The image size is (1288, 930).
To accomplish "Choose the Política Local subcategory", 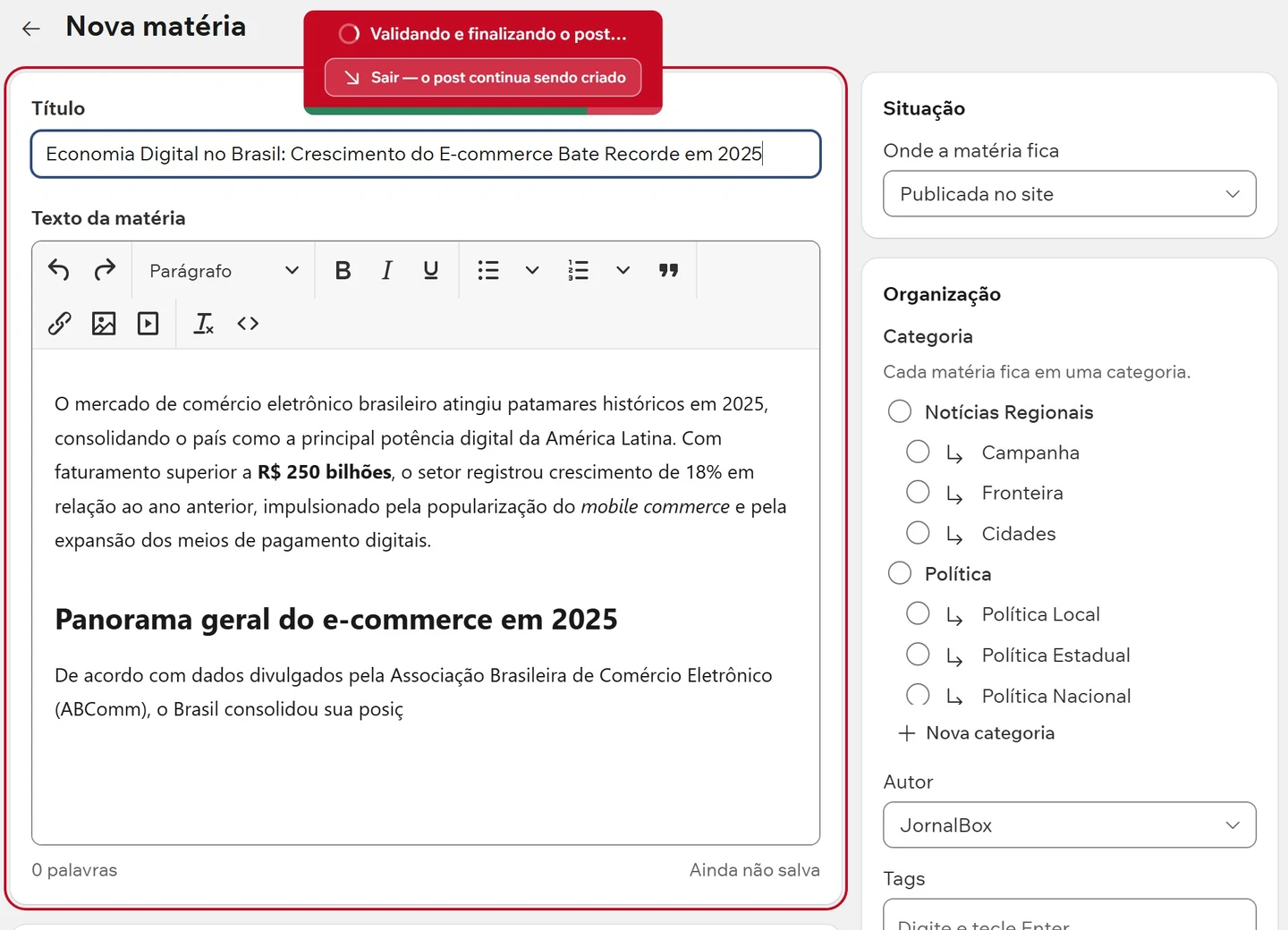I will 918,613.
